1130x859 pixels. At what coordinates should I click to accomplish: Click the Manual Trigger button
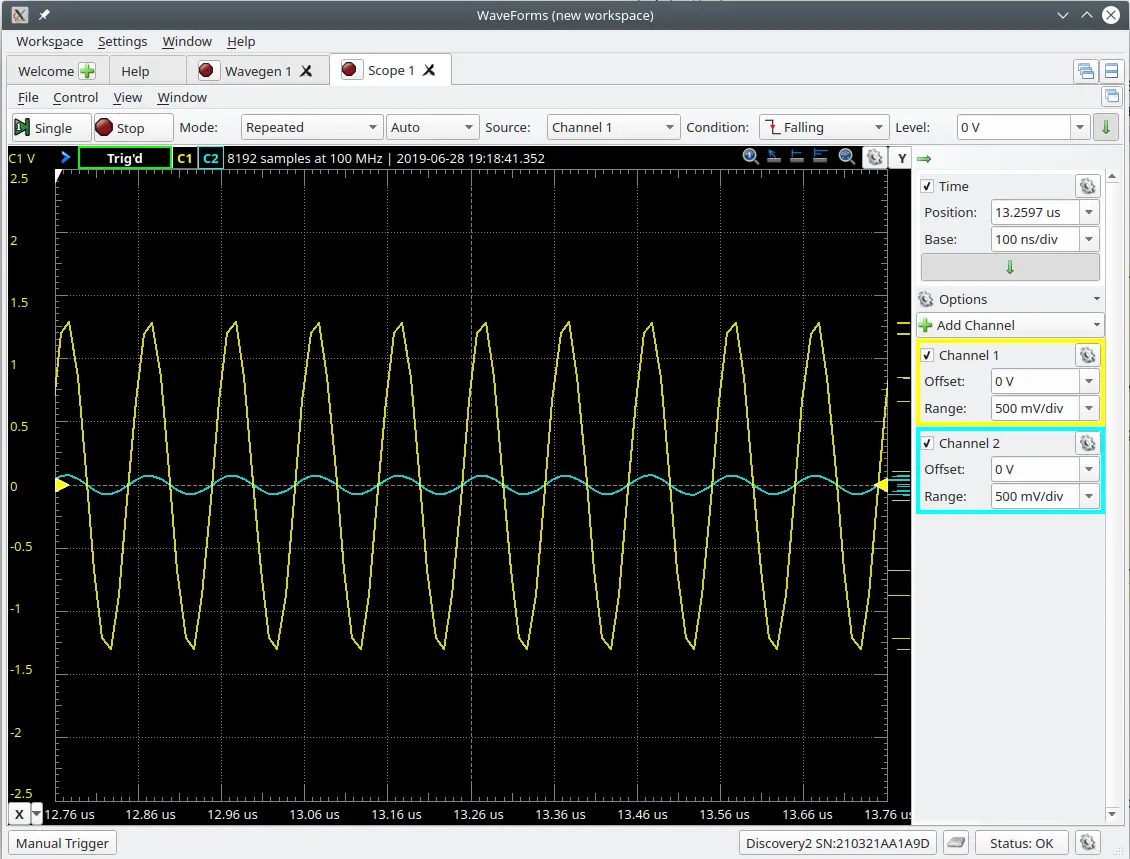click(x=61, y=842)
